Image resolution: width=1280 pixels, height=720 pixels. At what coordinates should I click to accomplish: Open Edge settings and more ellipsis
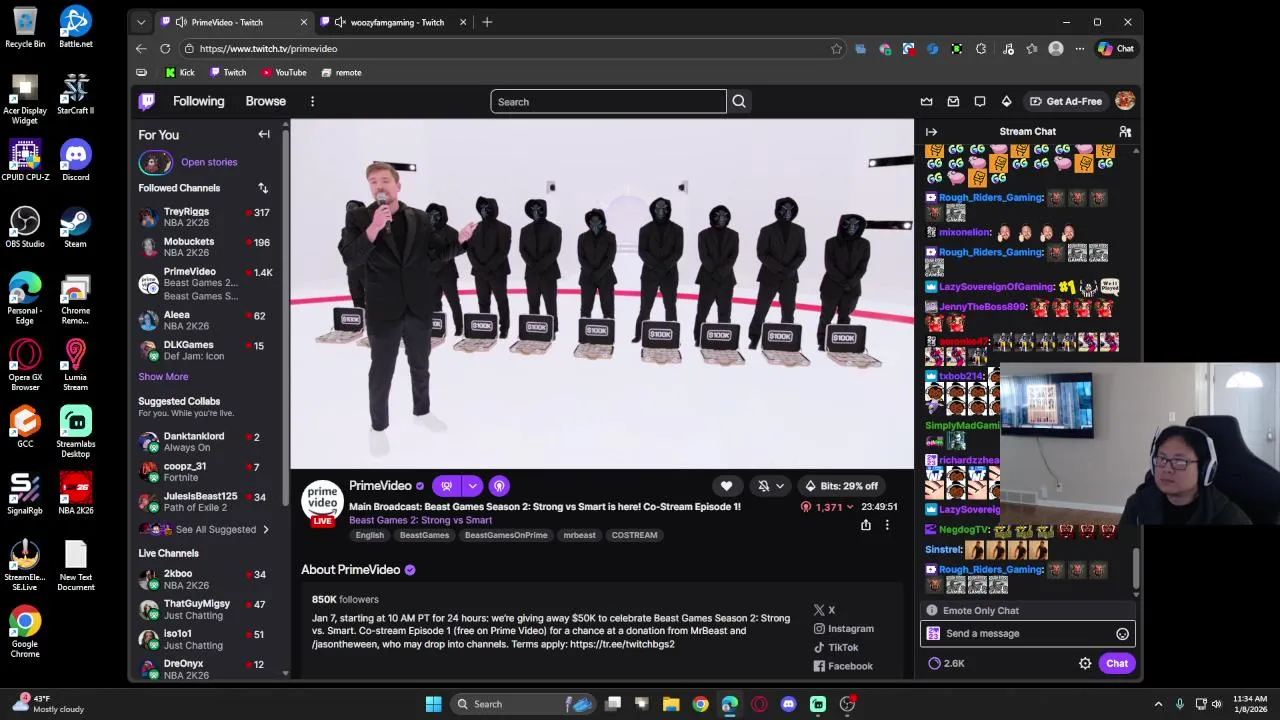tap(1079, 49)
